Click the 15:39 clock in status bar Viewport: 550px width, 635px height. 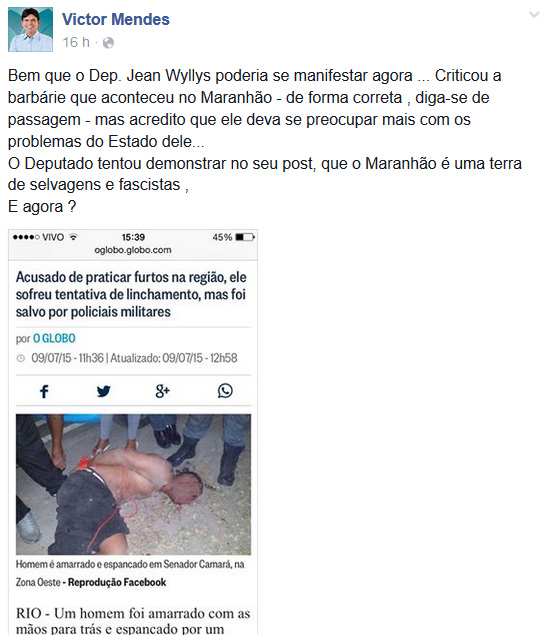click(133, 237)
